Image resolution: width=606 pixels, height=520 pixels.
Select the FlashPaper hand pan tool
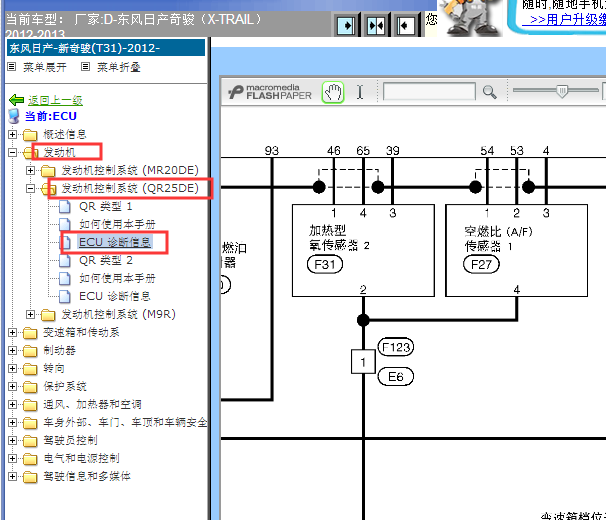click(333, 92)
